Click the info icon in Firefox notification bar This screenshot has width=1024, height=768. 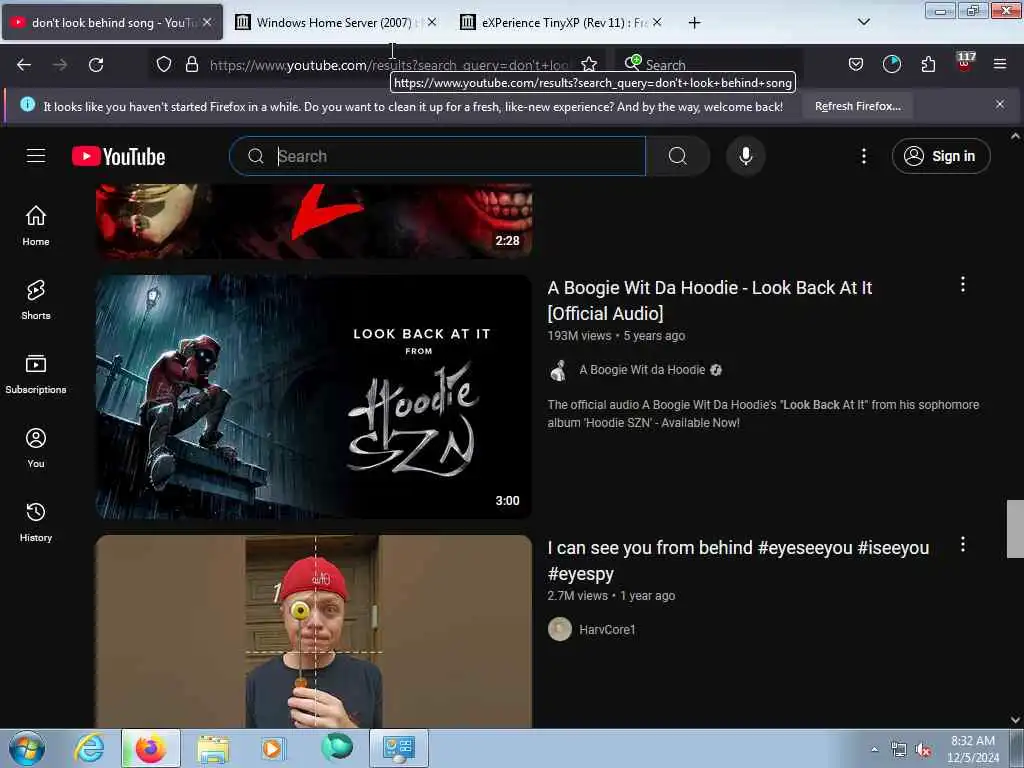click(27, 104)
